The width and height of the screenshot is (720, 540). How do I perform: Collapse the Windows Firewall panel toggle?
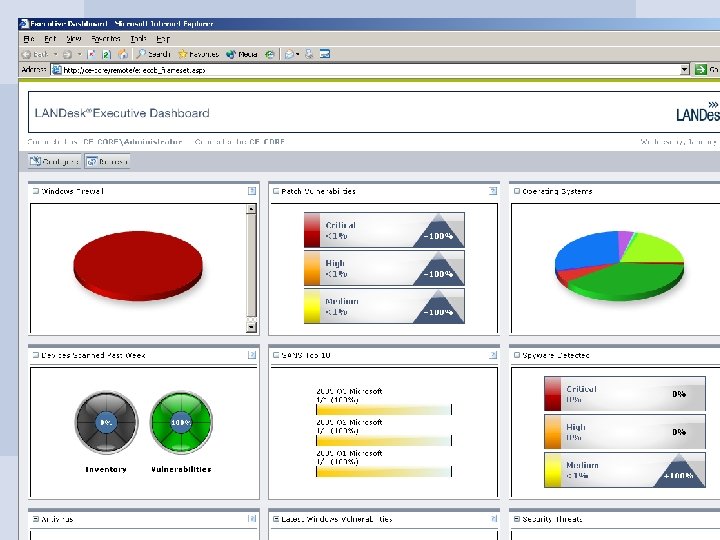[x=35, y=191]
